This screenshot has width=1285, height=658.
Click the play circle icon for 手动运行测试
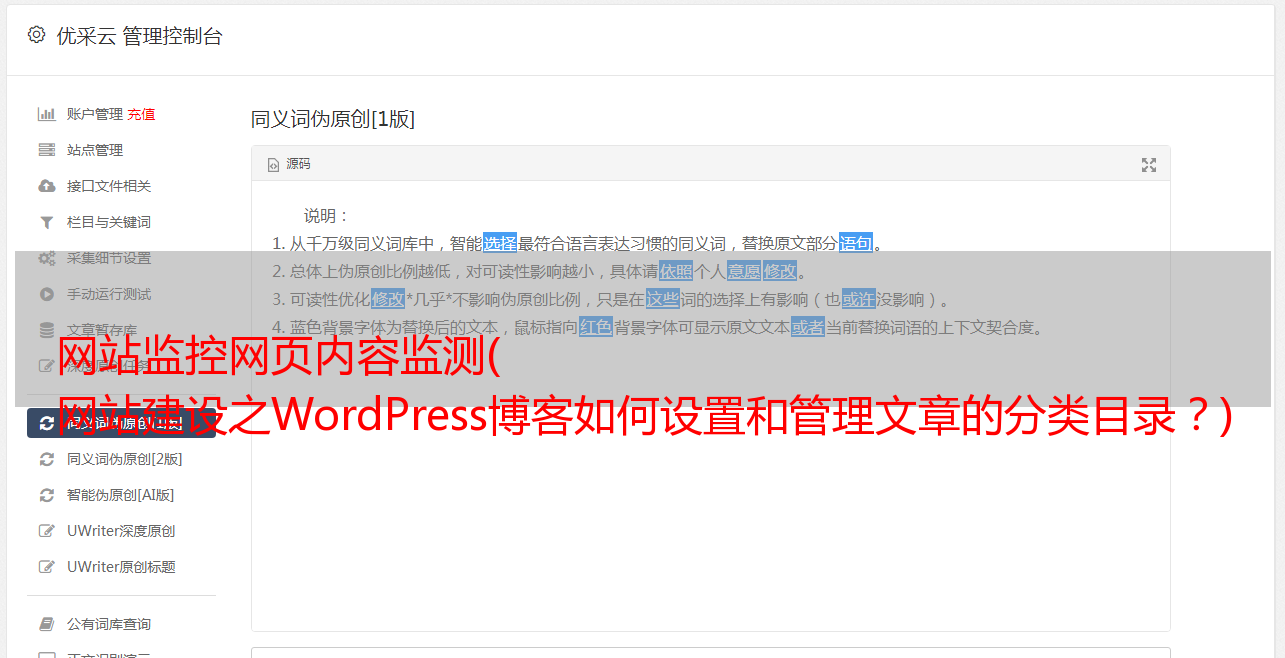tap(46, 294)
